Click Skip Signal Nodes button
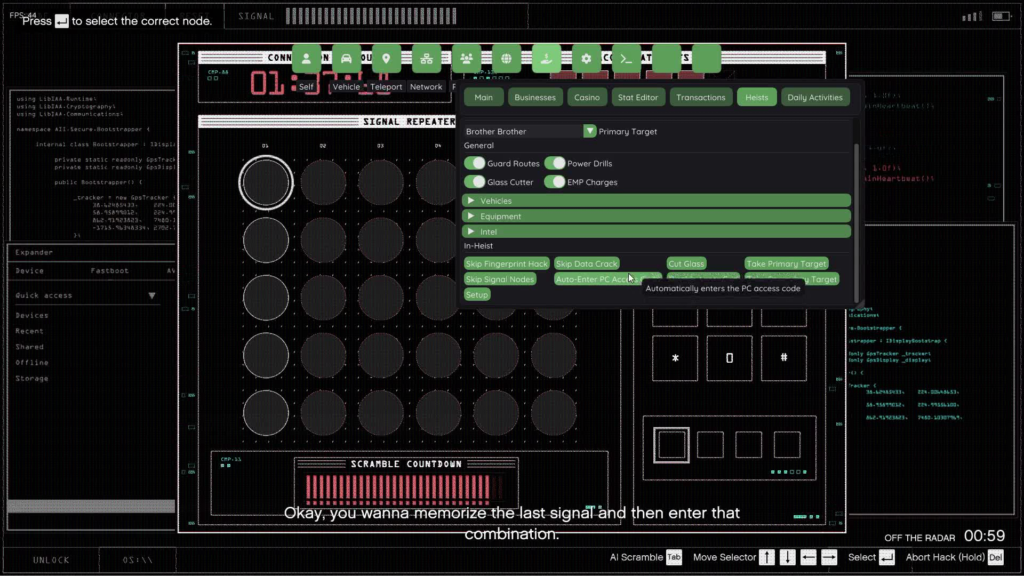Viewport: 1024px width, 576px height. coord(500,280)
